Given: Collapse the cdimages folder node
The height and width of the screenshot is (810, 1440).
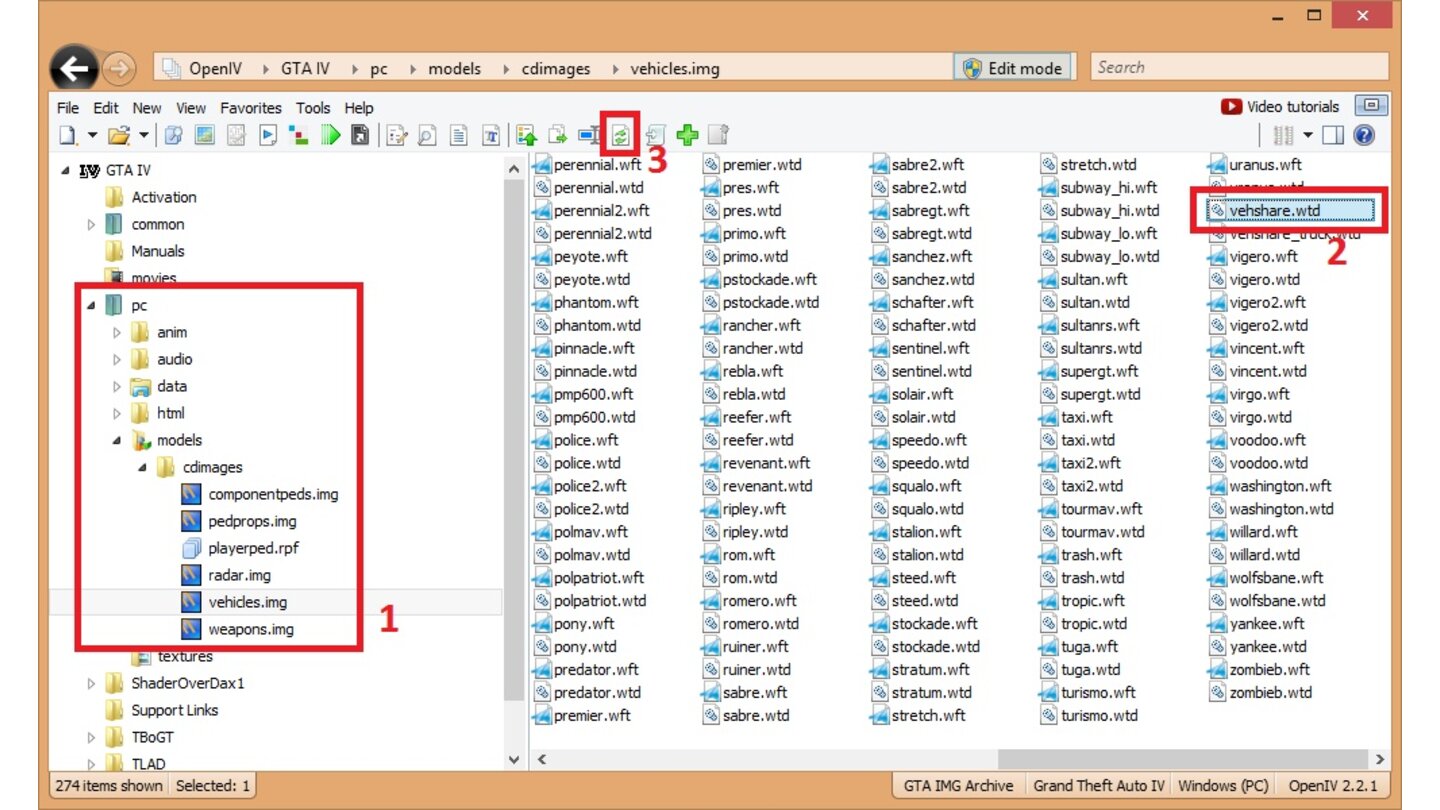Looking at the screenshot, I should tap(143, 468).
